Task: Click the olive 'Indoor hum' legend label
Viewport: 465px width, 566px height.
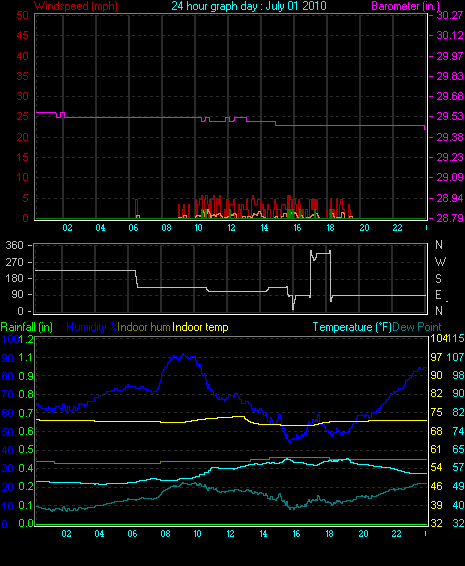Action: pyautogui.click(x=144, y=327)
